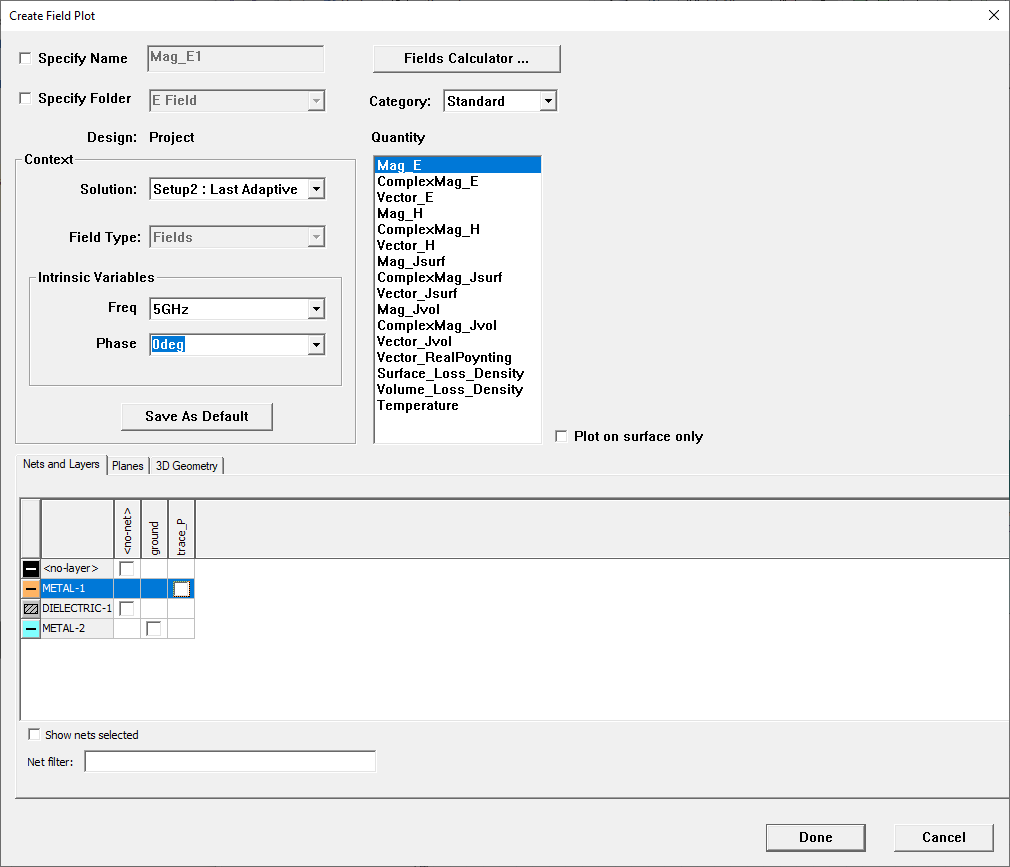
Task: Switch to the 3D Geometry tab
Action: click(187, 465)
